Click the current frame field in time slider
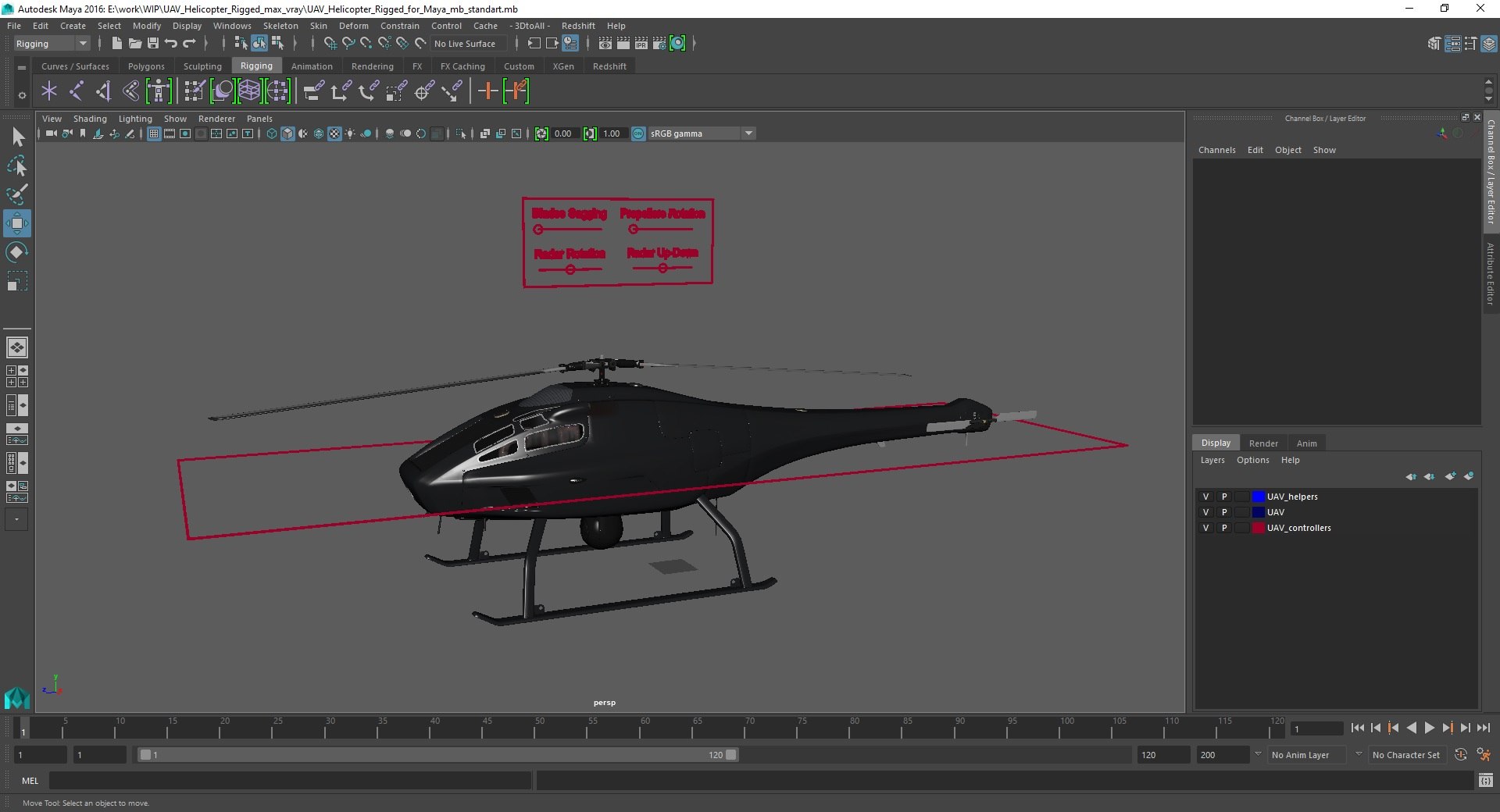The width and height of the screenshot is (1500, 812). [x=1316, y=728]
